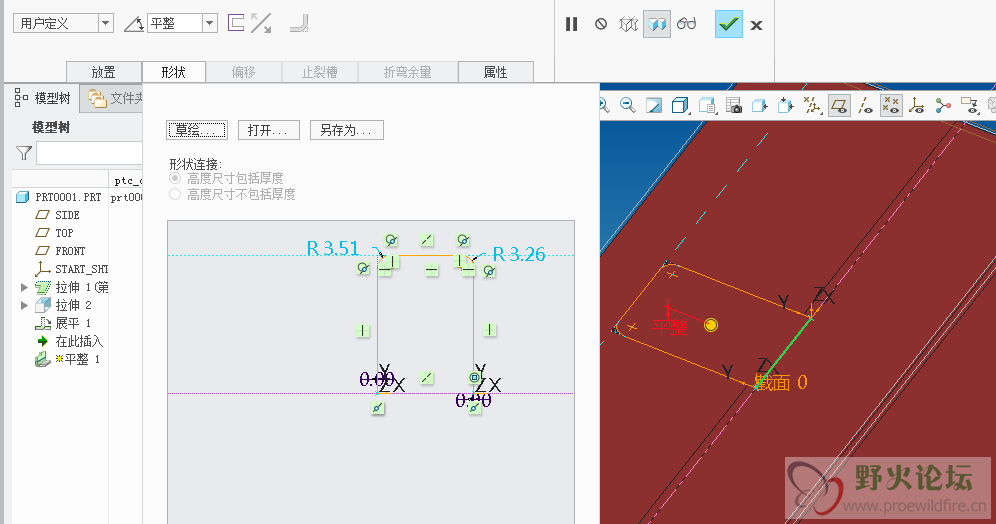
Task: Open the 属性 tab
Action: tap(495, 72)
